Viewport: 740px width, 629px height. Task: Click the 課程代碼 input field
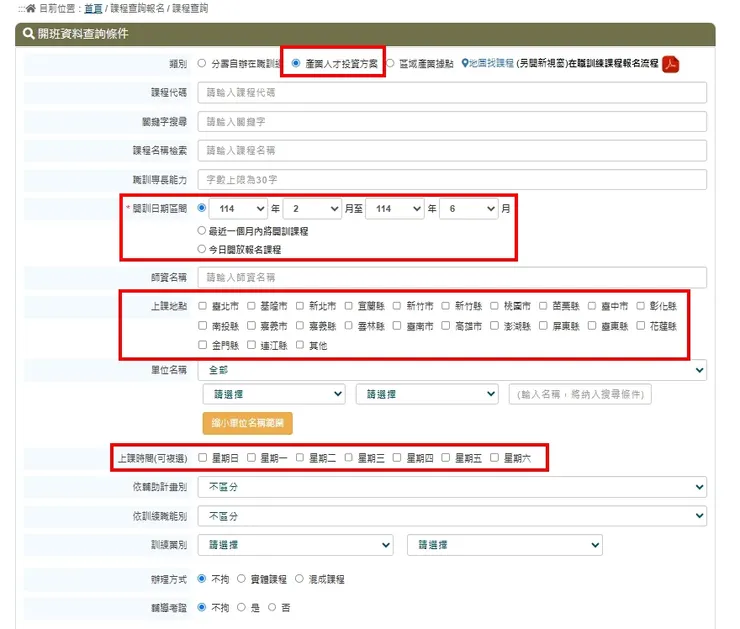tap(452, 92)
